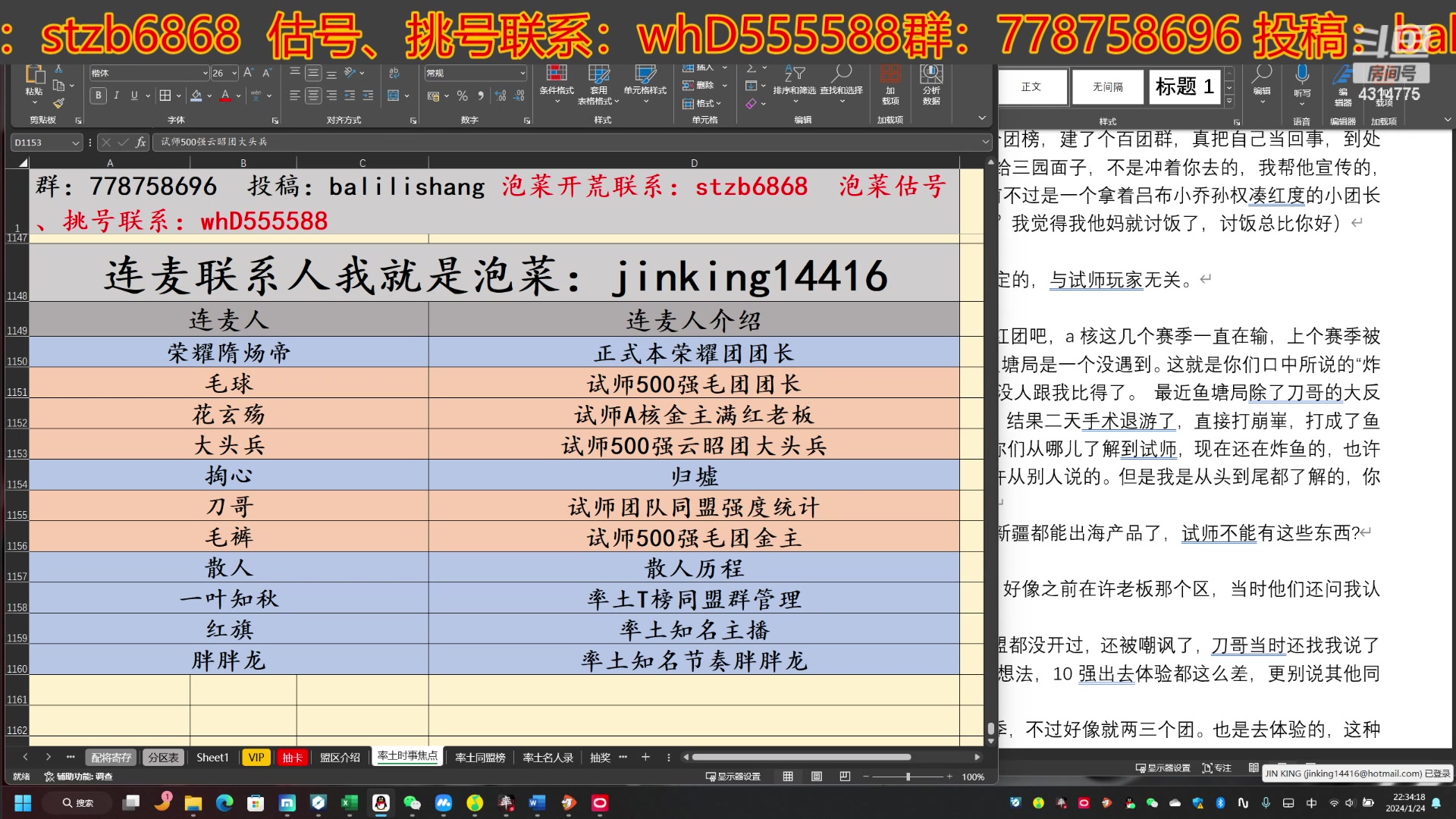Toggle right text align
Screen dimensions: 1456x819
tap(331, 96)
